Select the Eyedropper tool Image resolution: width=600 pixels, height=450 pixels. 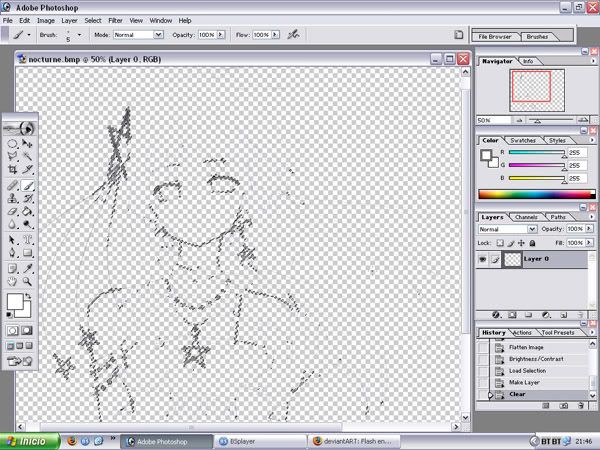[x=27, y=269]
